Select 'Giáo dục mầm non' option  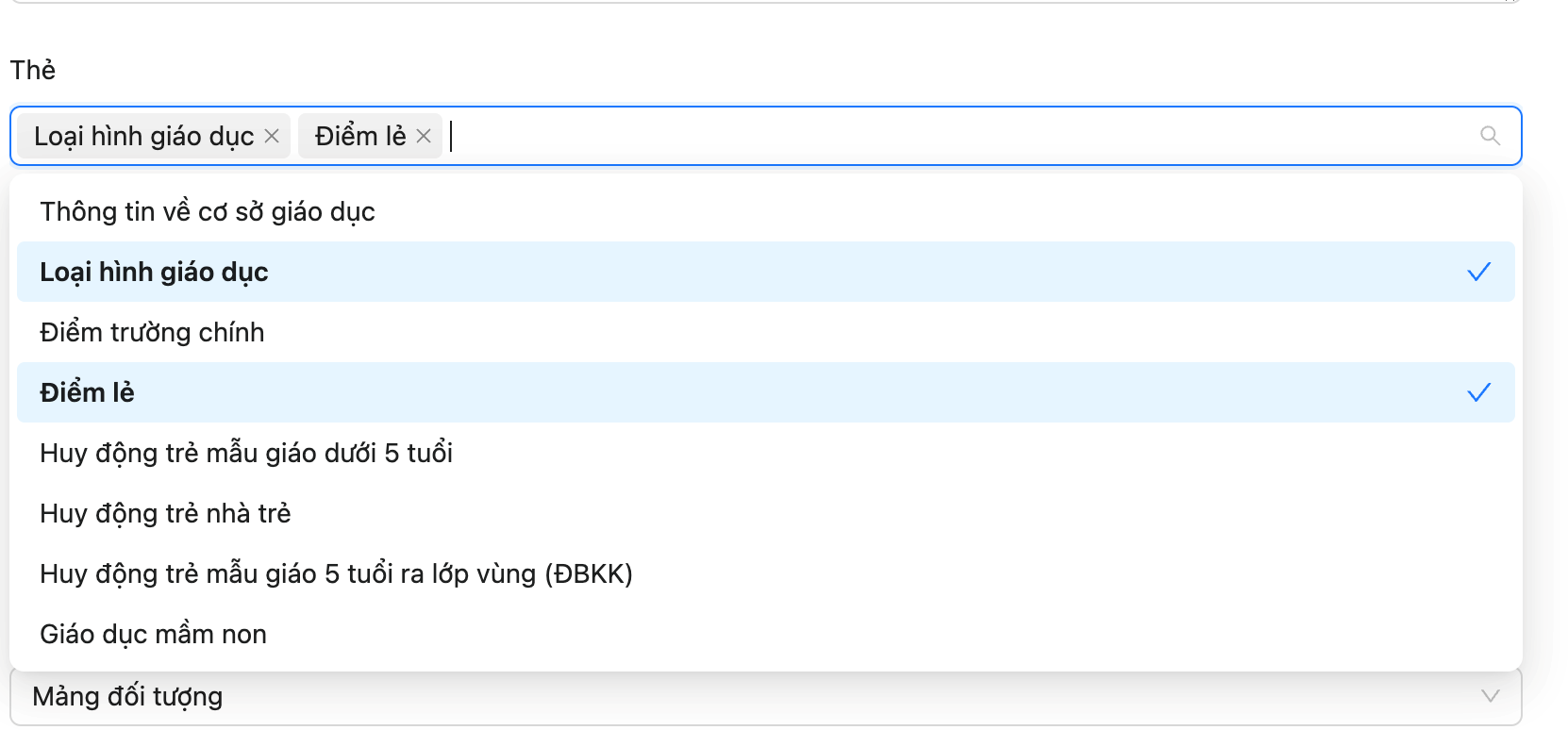[153, 634]
